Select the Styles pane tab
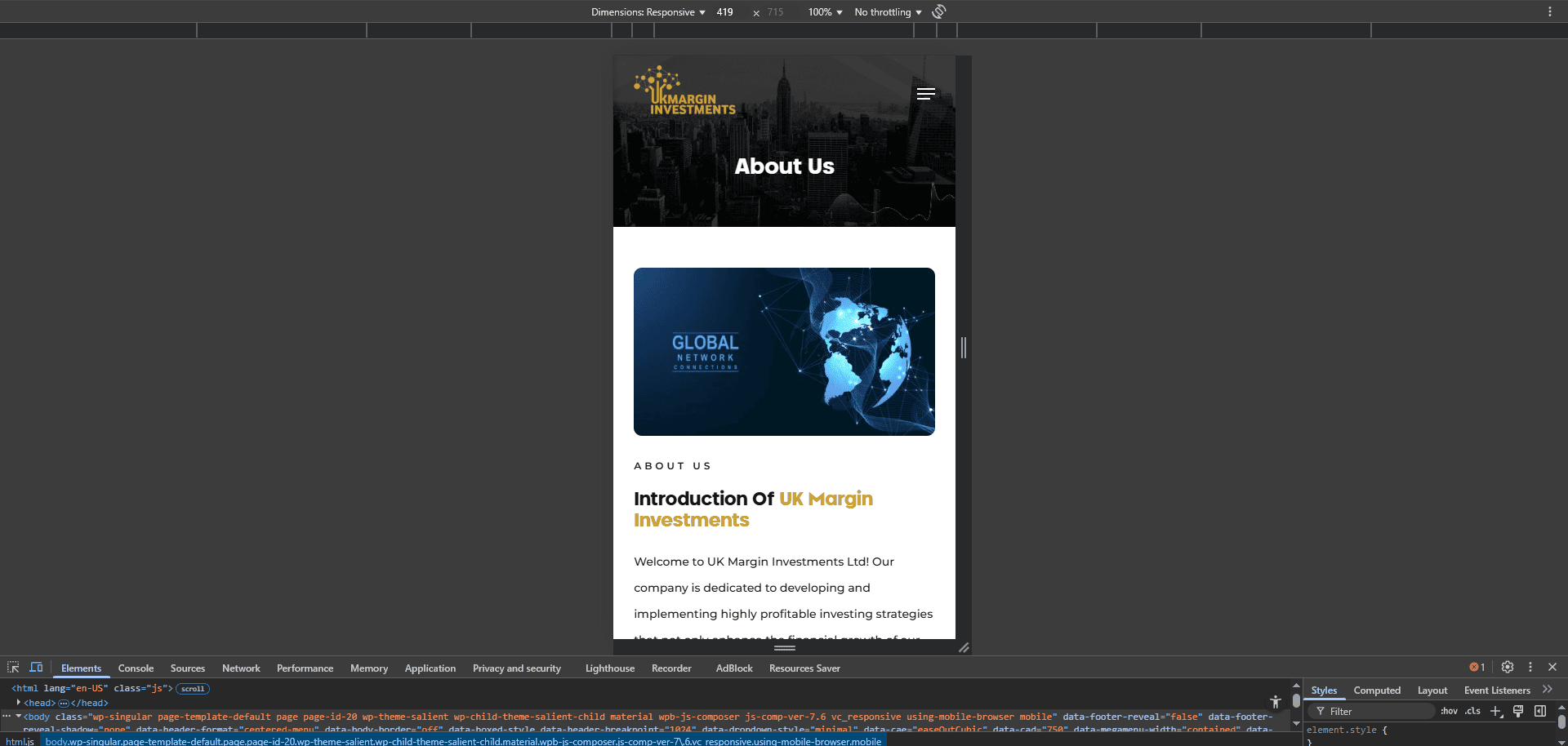Screen dimensions: 1568x746 click(x=1324, y=690)
